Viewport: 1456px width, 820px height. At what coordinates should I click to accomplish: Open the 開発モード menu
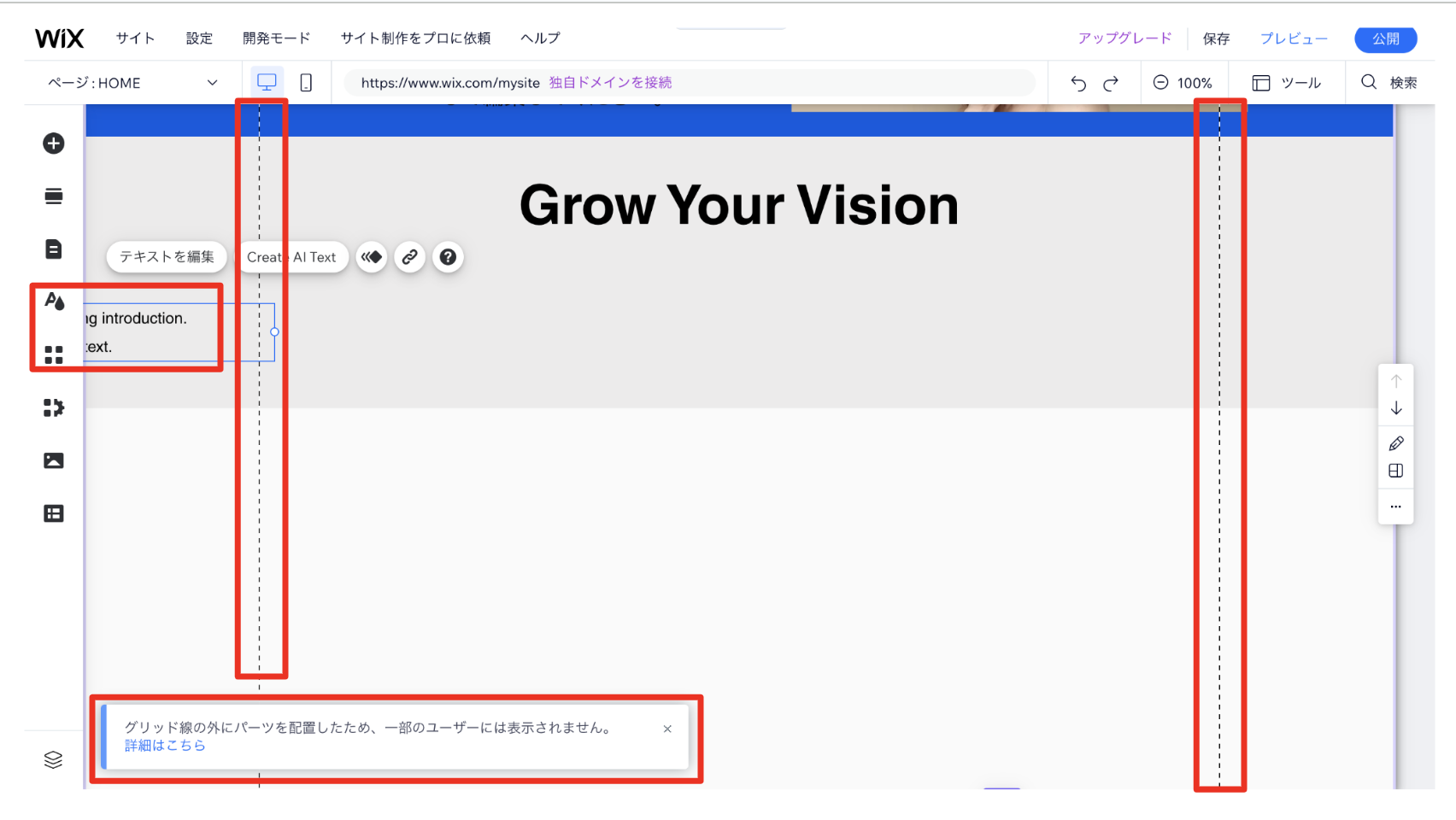coord(275,38)
